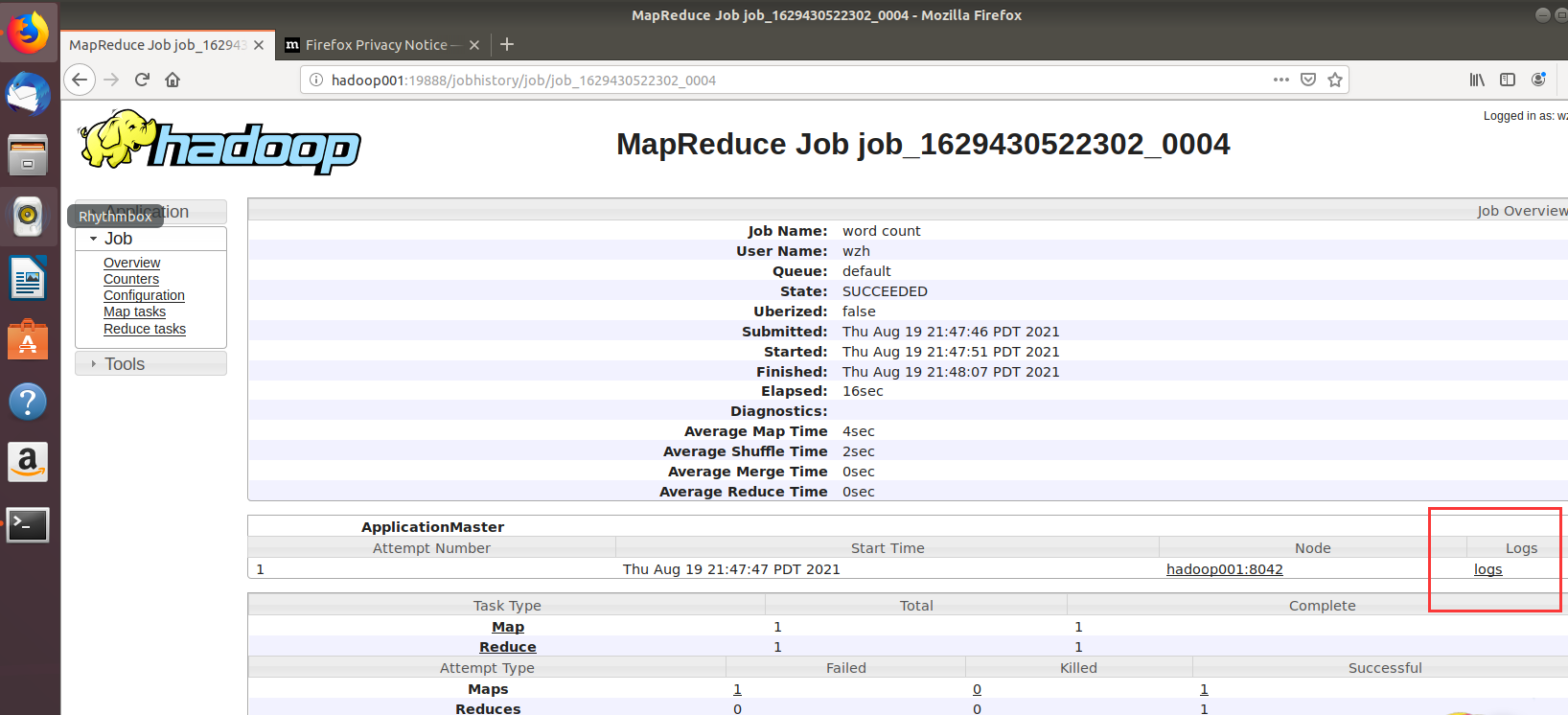
Task: Open the Amazon dock icon
Action: click(28, 462)
